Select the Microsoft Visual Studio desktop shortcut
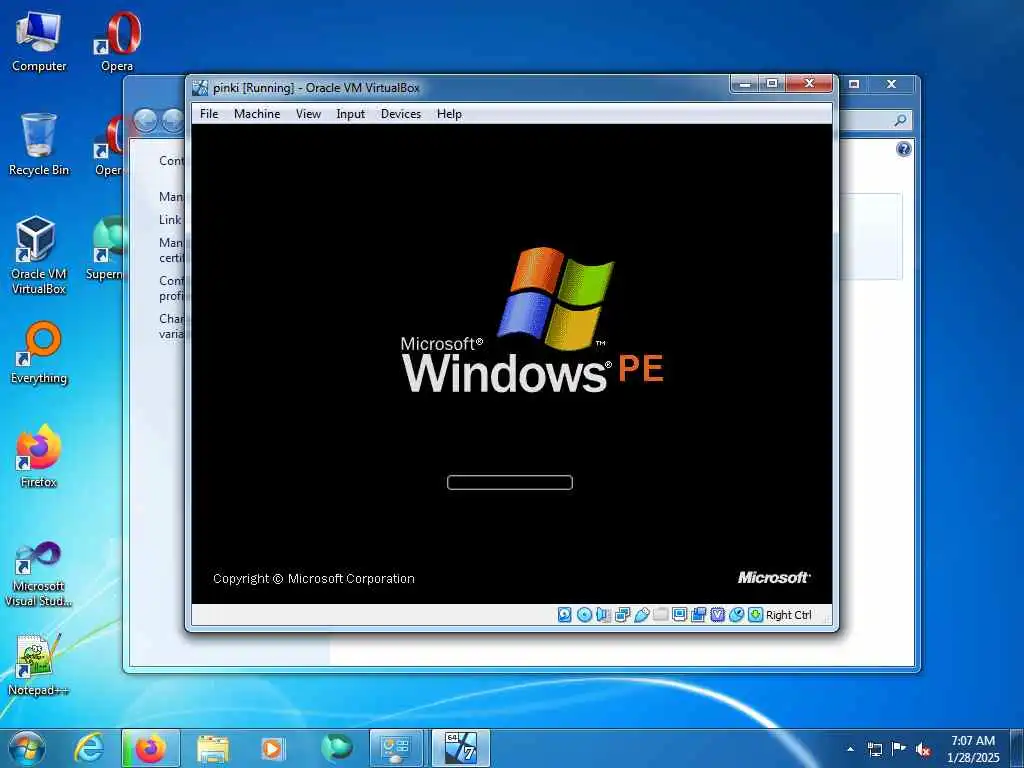This screenshot has width=1024, height=768. (x=39, y=574)
